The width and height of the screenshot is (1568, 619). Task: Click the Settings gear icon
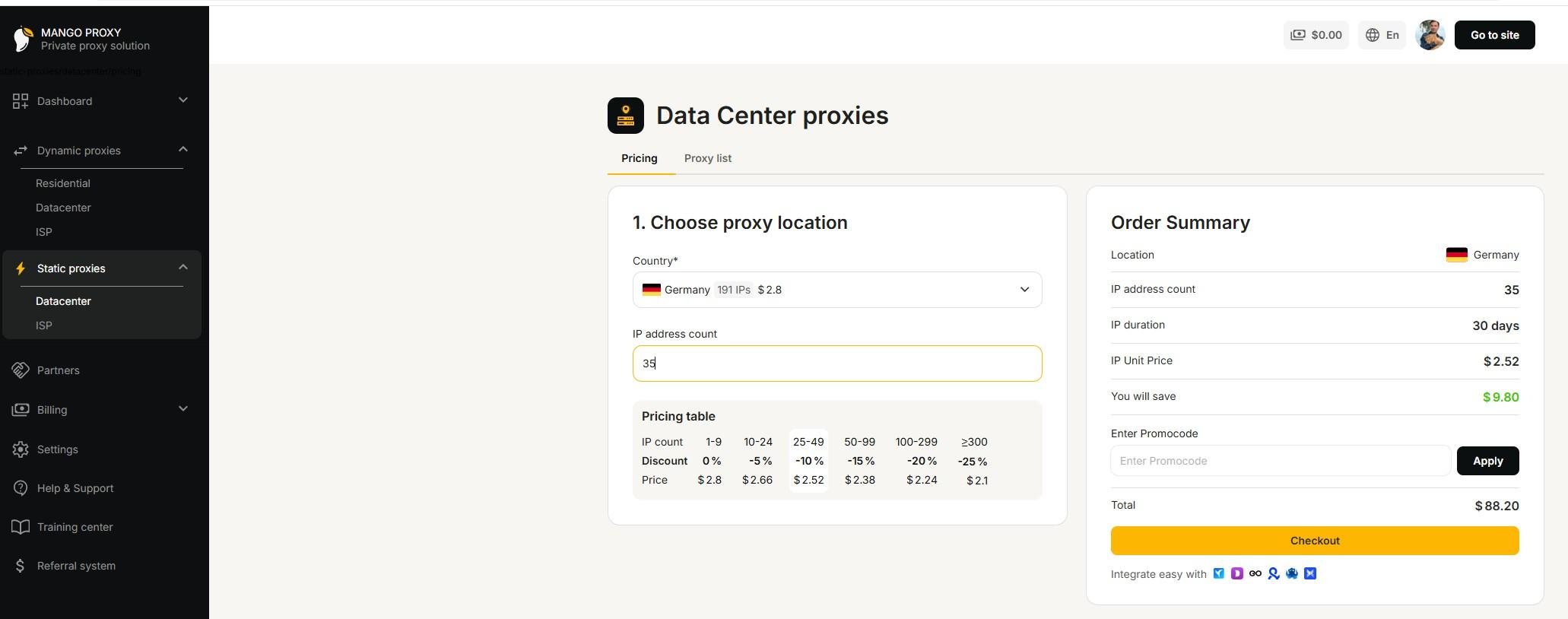21,449
